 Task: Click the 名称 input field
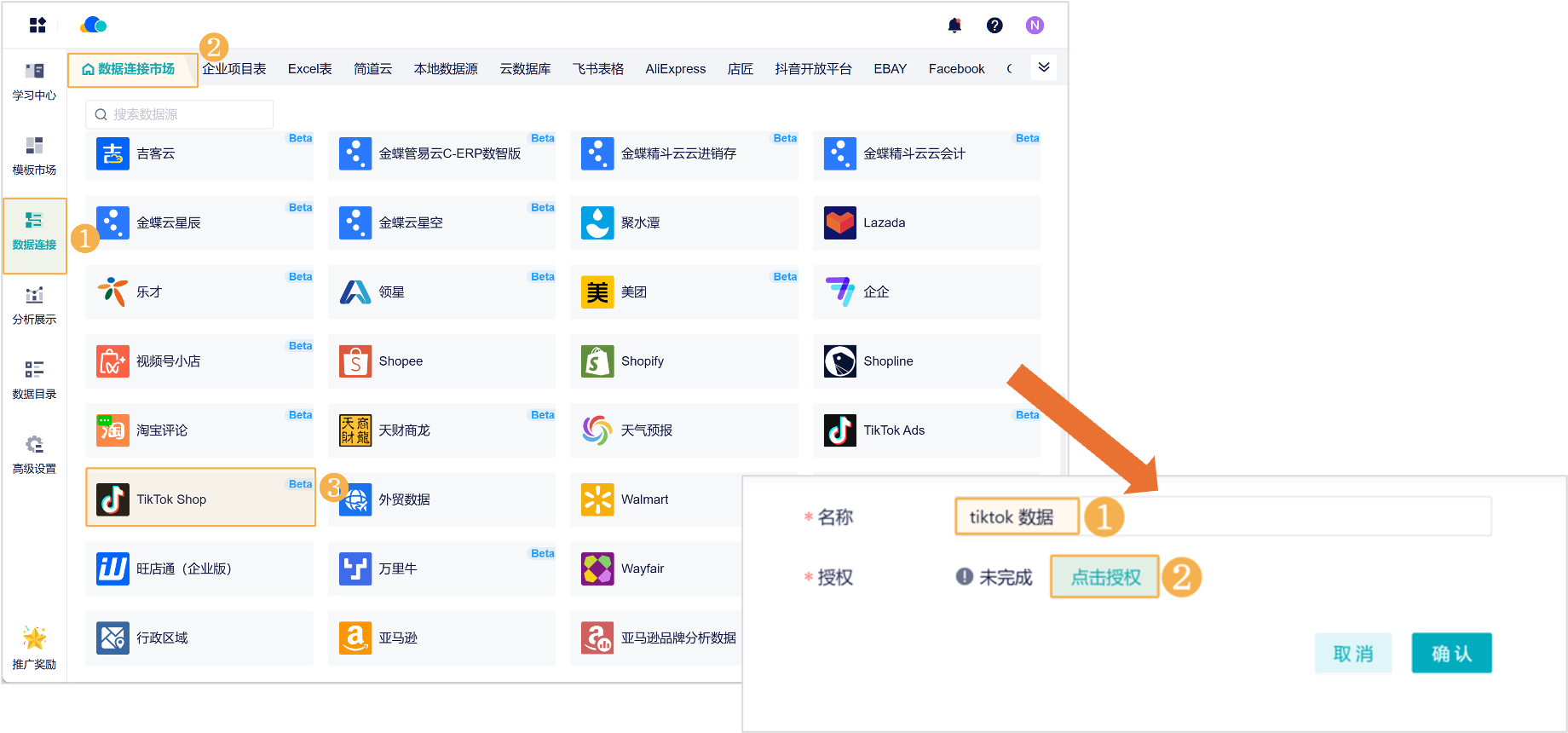click(x=1278, y=517)
